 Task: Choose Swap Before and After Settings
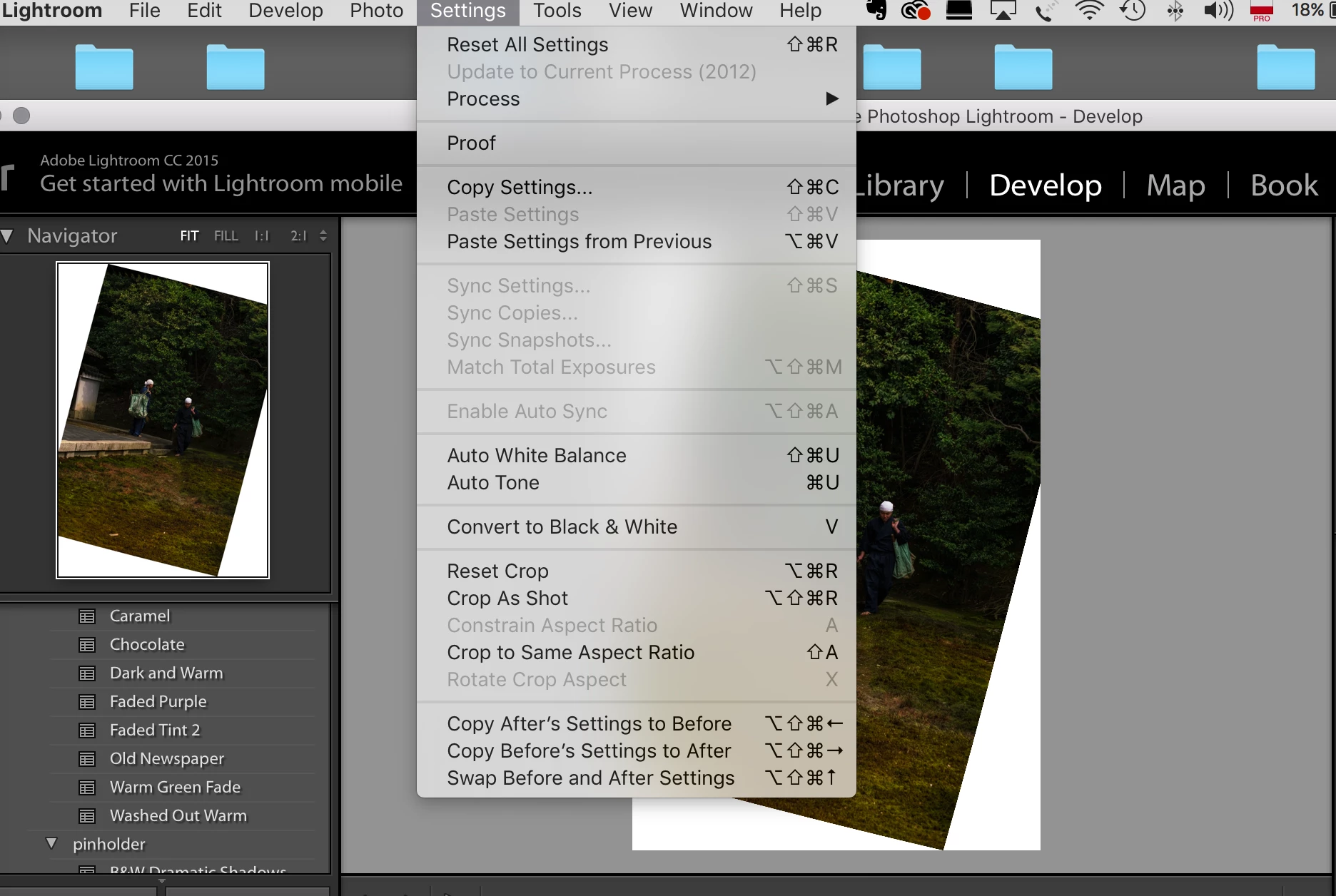(637, 778)
